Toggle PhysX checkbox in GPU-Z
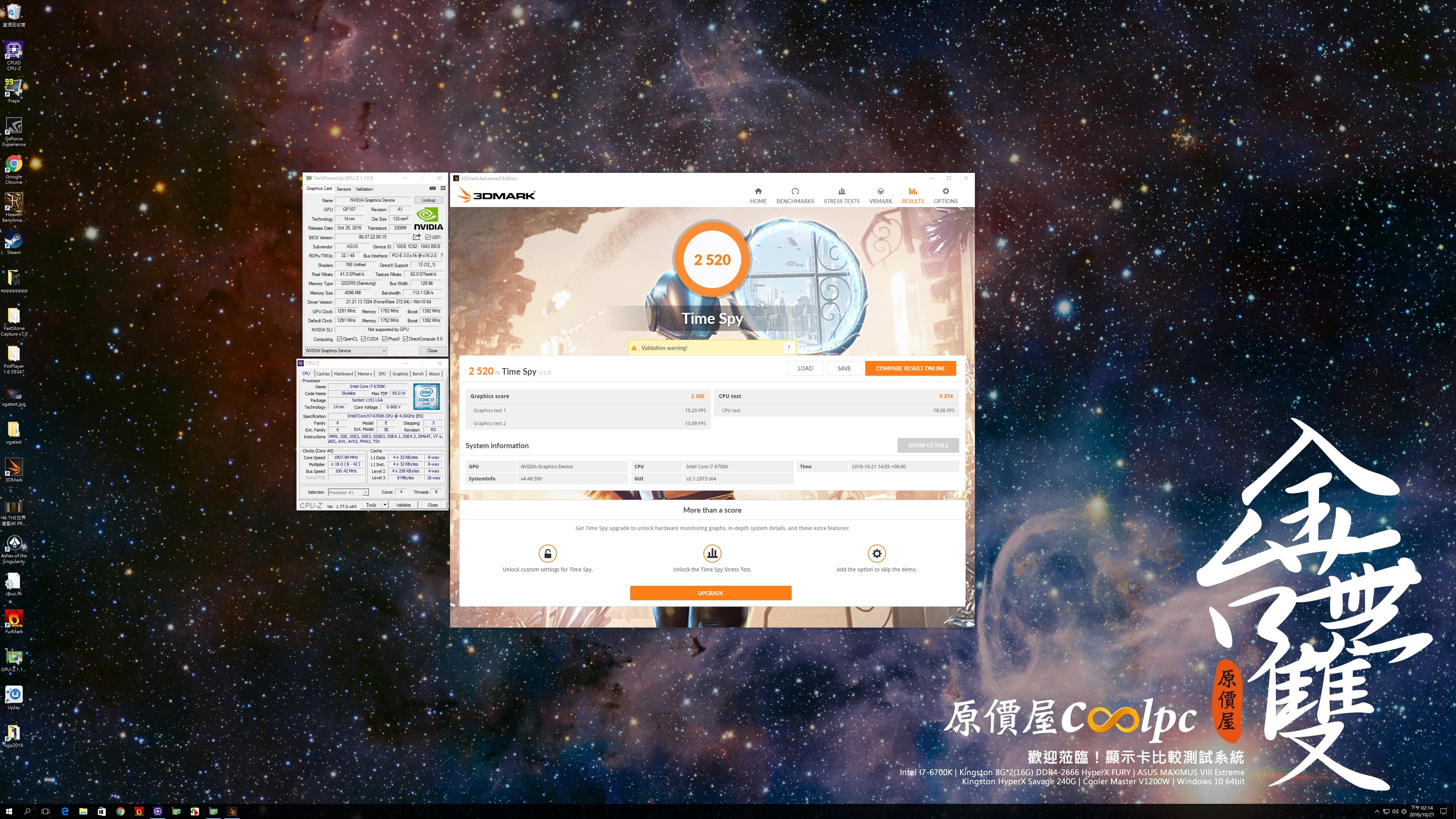The width and height of the screenshot is (1456, 819). 384,339
